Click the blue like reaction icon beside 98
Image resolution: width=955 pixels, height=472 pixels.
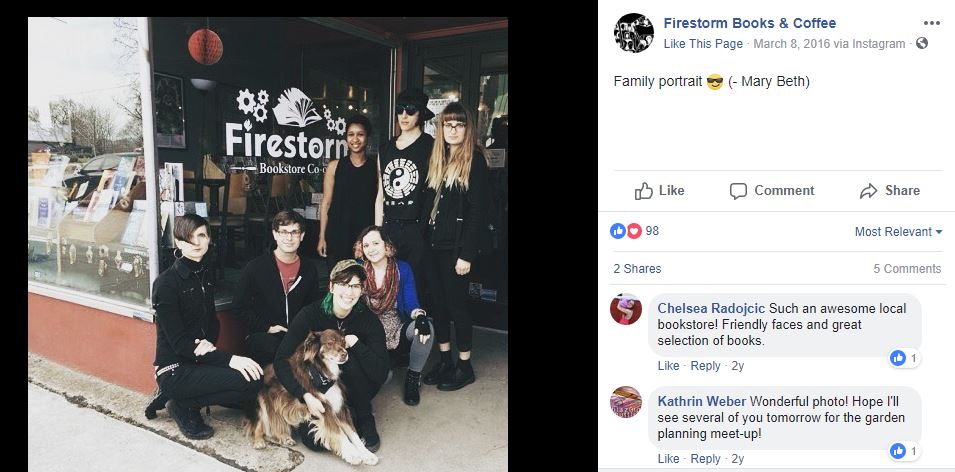[618, 231]
